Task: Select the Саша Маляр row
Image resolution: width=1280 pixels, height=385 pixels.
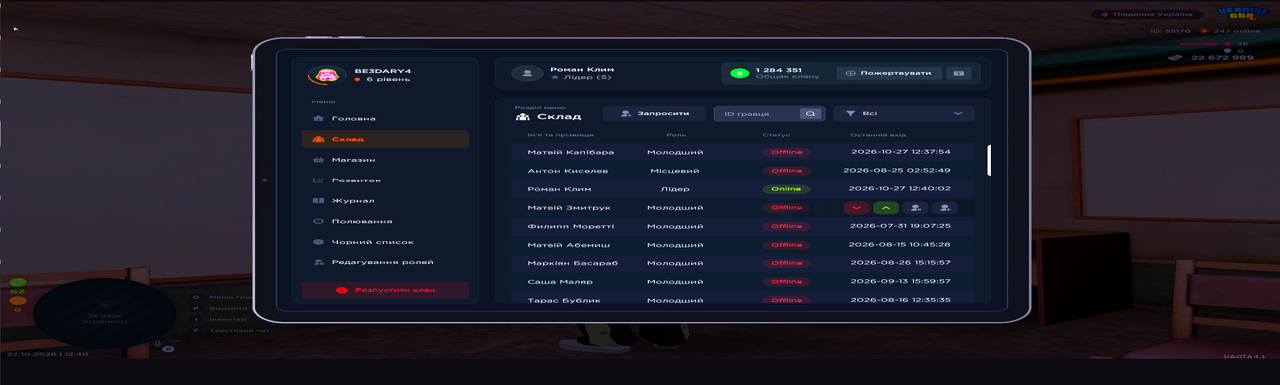Action: coord(744,282)
